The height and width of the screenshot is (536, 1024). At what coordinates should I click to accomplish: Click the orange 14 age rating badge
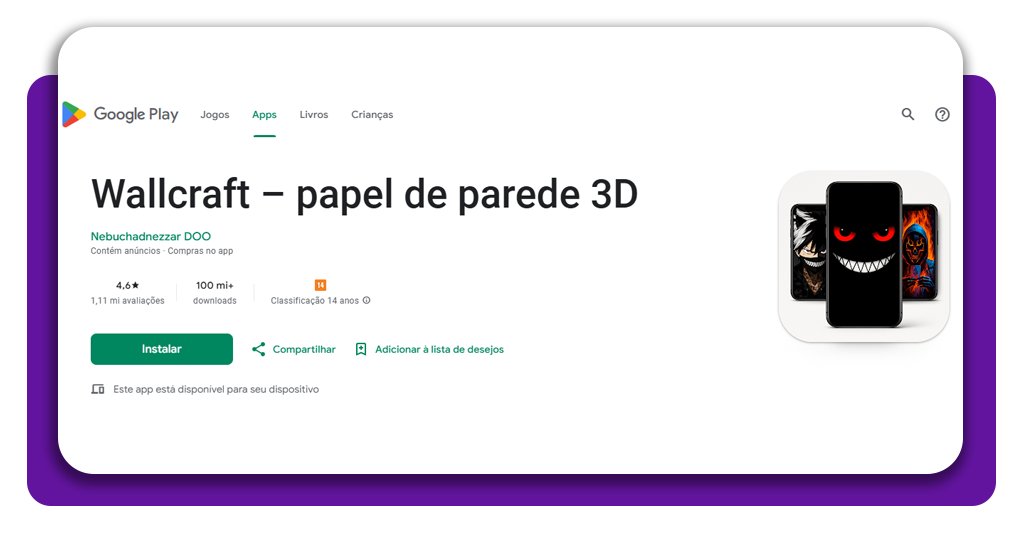coord(320,285)
